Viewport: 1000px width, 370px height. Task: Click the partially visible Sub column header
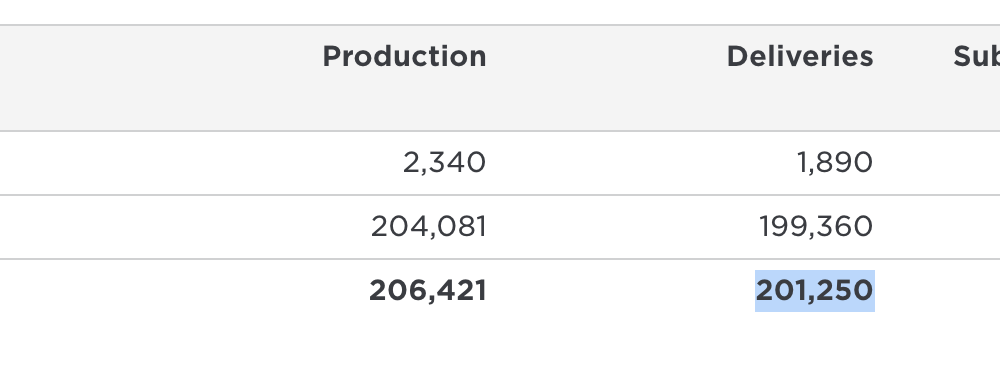[976, 57]
